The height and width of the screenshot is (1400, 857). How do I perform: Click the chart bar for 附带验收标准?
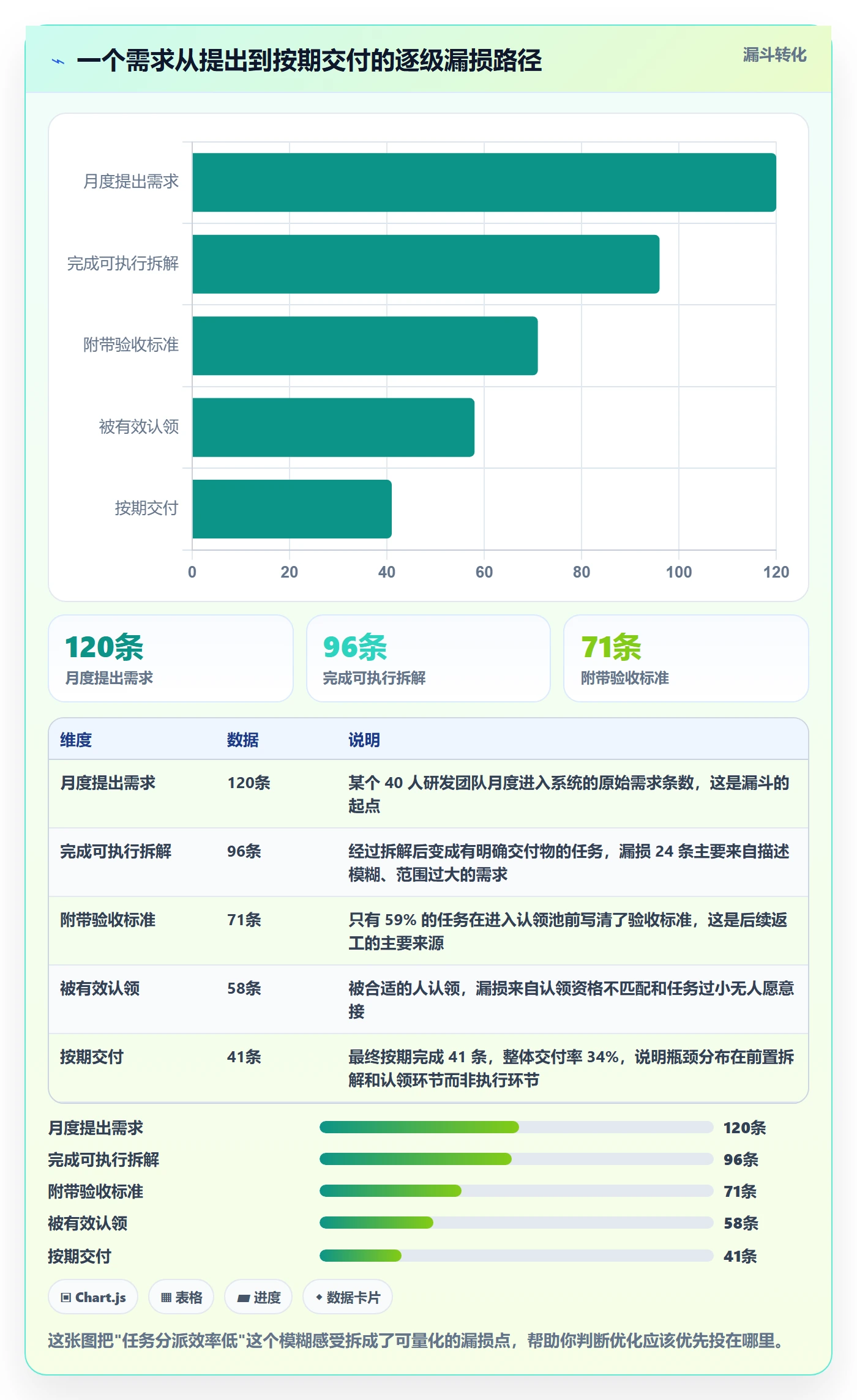tap(365, 346)
